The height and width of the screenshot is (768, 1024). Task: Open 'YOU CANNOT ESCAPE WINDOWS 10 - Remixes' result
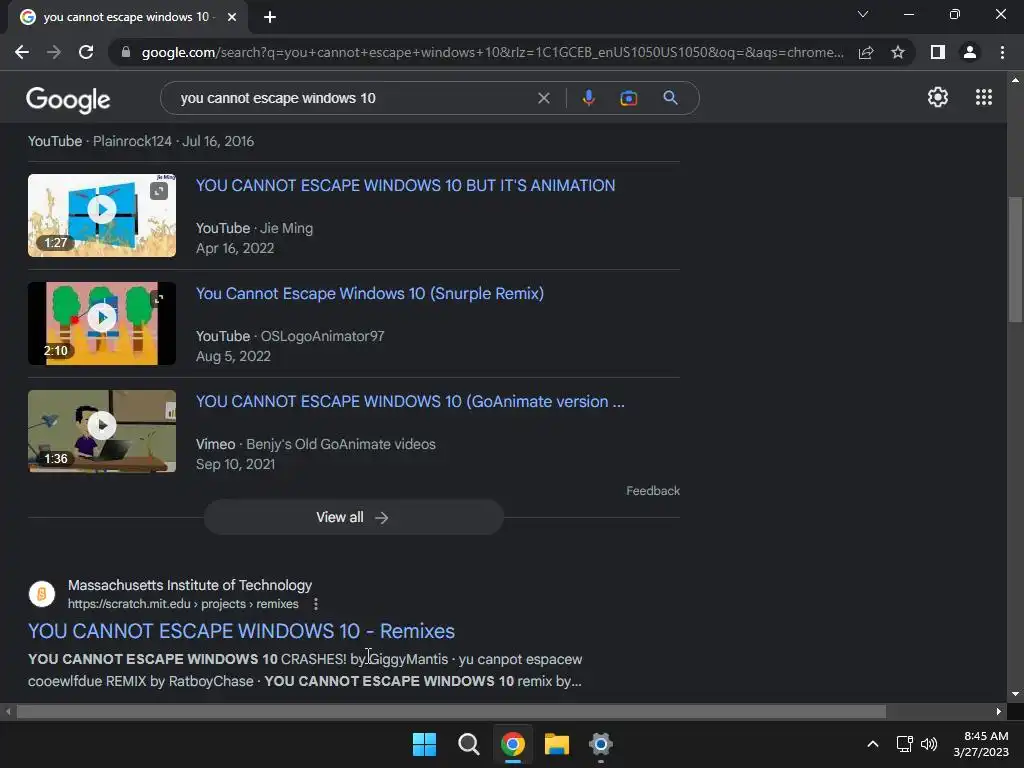click(241, 631)
